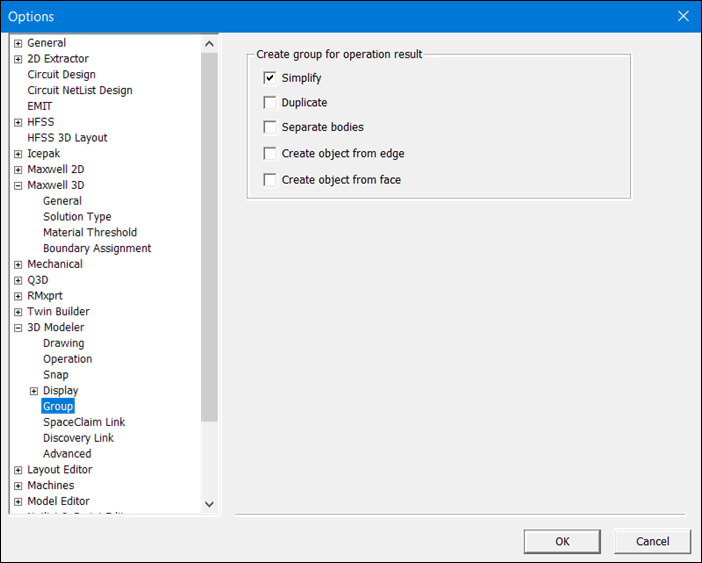Click the tree vertical scrollbar thumb
This screenshot has width=702, height=563.
click(209, 237)
